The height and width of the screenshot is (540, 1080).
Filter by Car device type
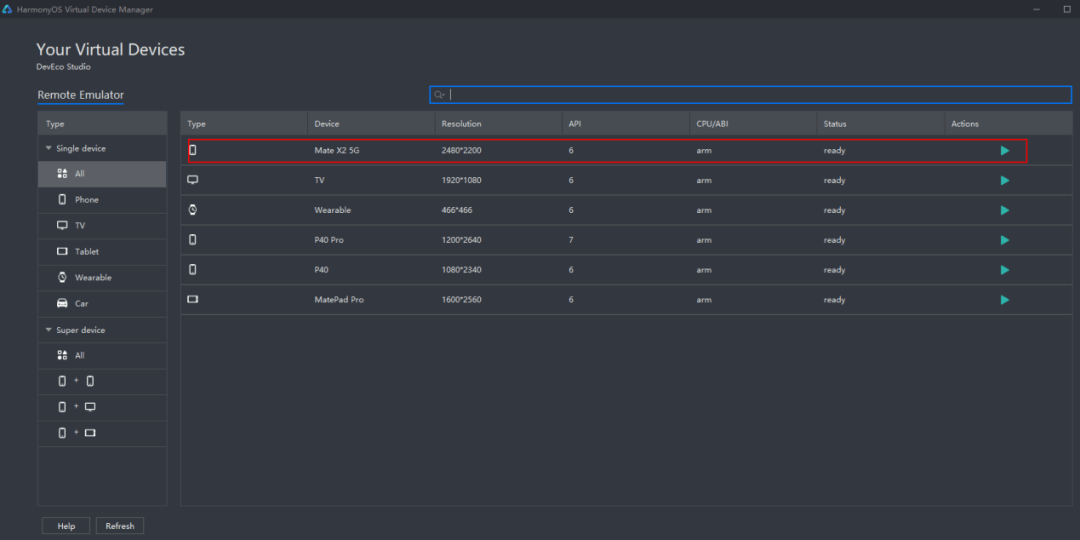point(81,304)
